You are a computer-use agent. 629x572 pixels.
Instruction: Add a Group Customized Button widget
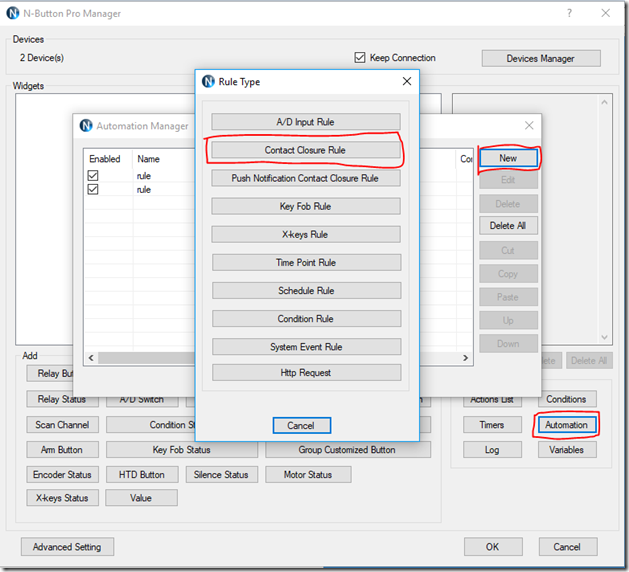coord(348,450)
